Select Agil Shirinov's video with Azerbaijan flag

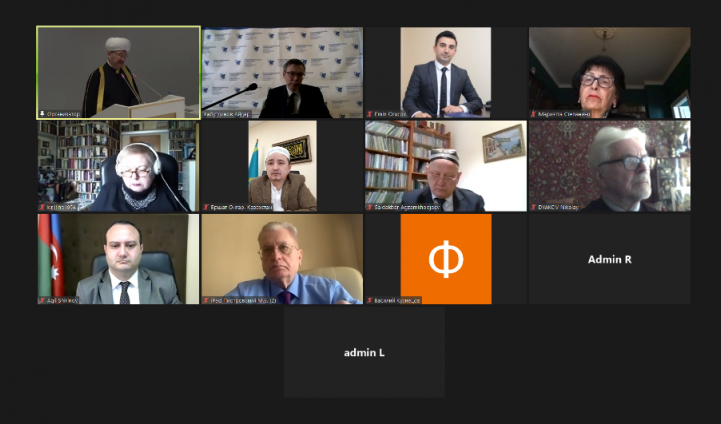point(119,259)
